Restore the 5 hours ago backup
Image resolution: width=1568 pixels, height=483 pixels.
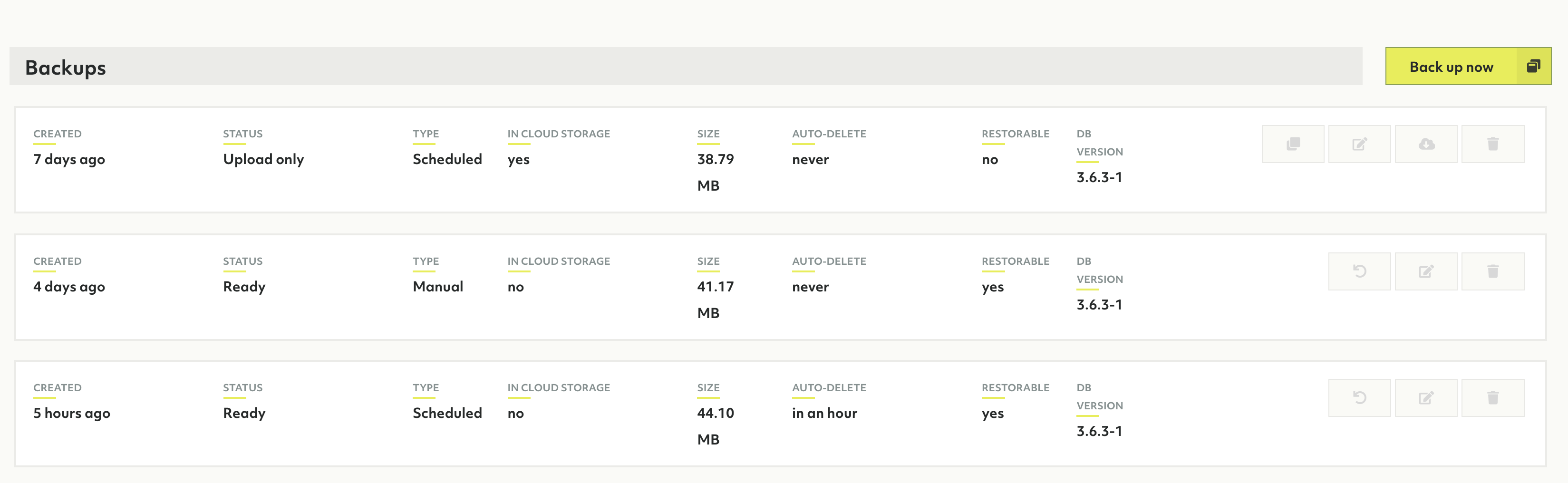1359,398
